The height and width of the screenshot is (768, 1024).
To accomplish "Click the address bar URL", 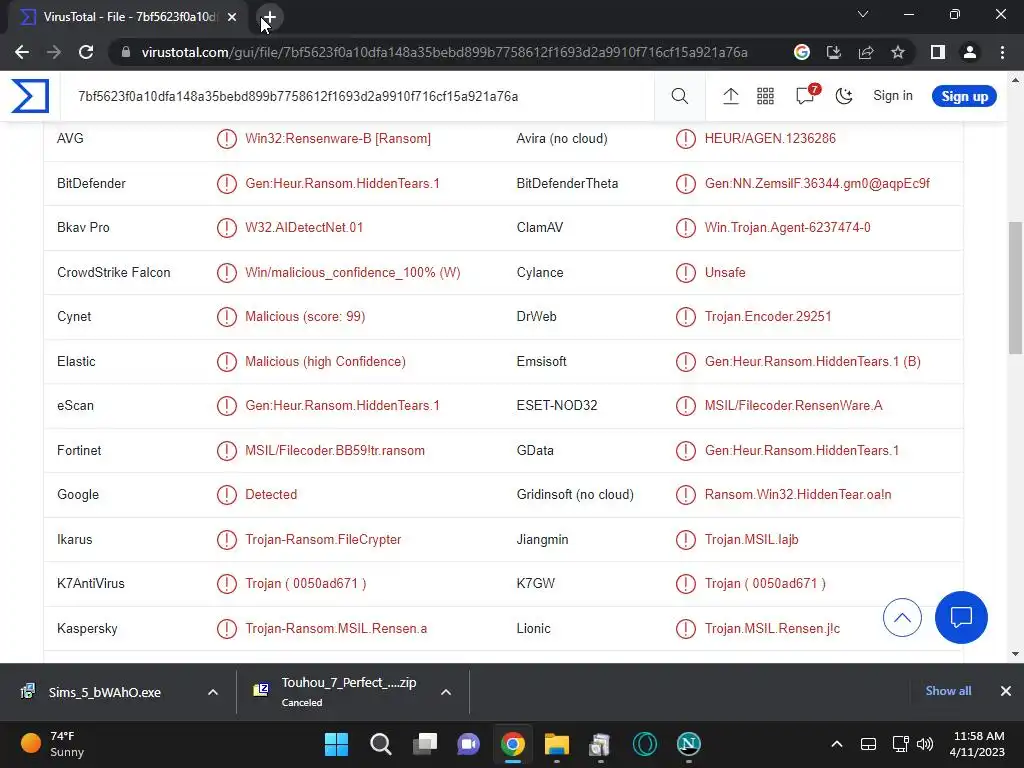I will pos(444,52).
